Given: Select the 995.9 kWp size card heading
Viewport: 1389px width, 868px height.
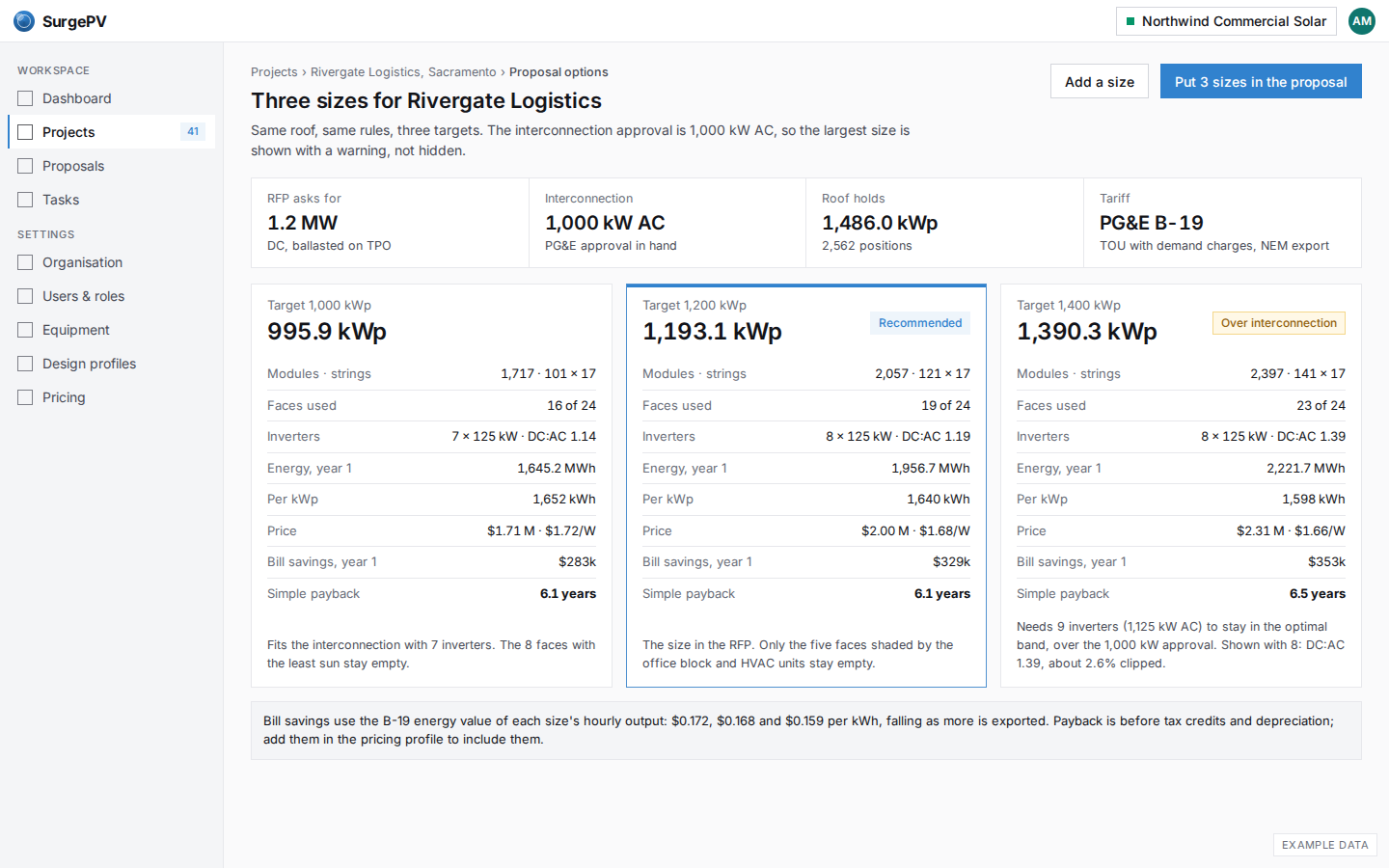Looking at the screenshot, I should click(327, 332).
